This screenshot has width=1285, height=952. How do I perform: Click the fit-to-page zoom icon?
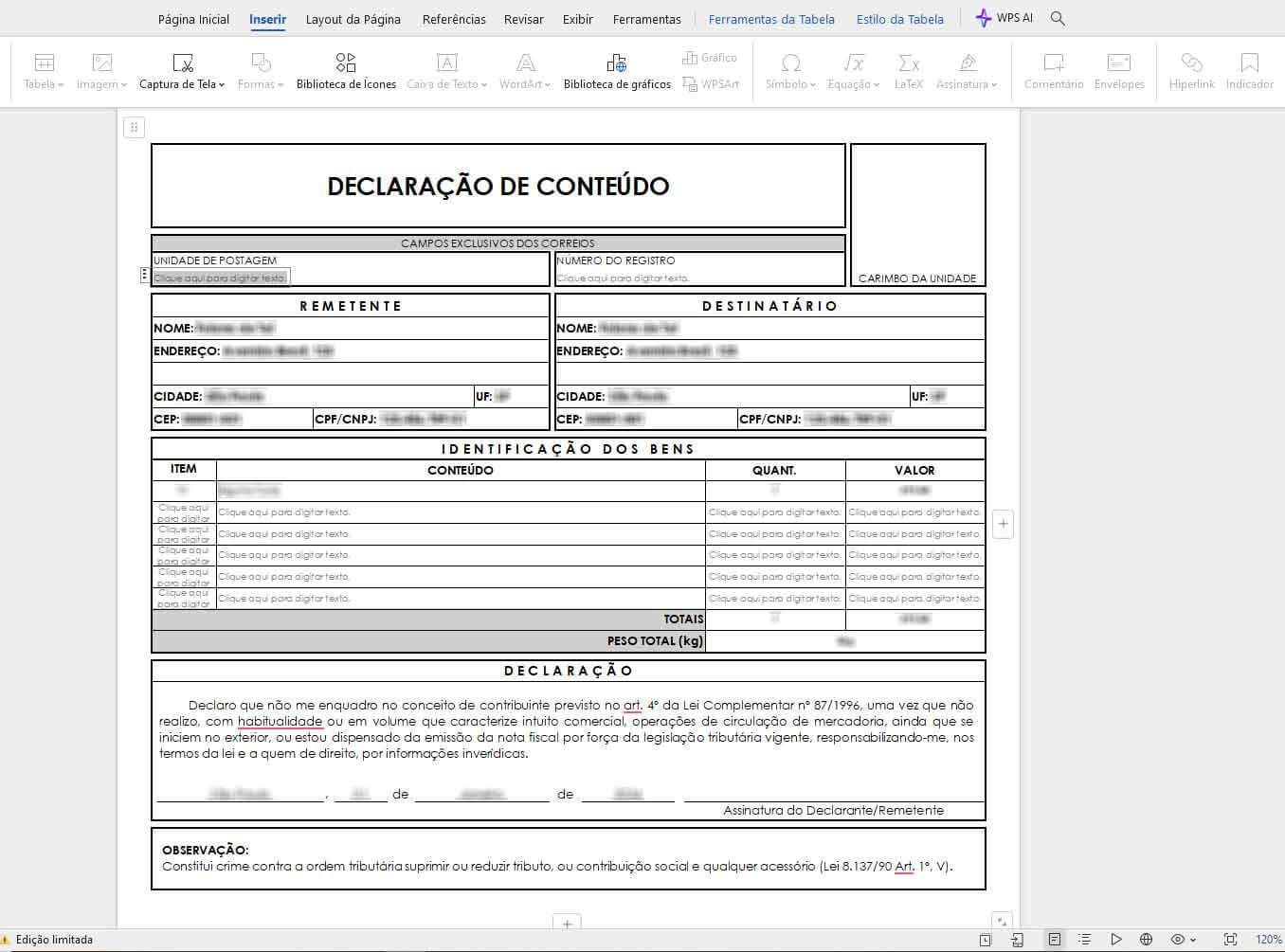coord(1230,940)
